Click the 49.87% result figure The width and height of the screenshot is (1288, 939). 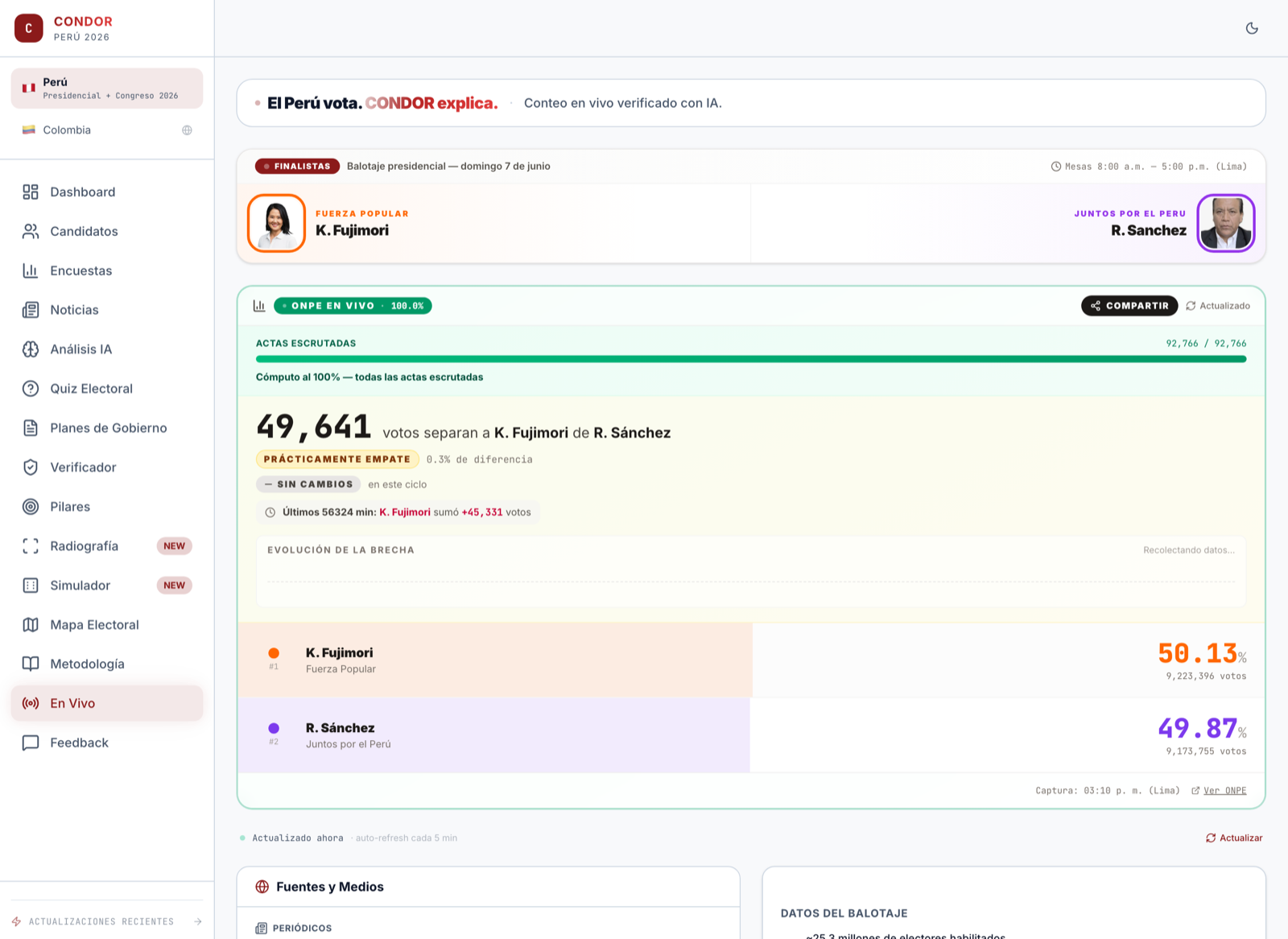click(x=1202, y=728)
